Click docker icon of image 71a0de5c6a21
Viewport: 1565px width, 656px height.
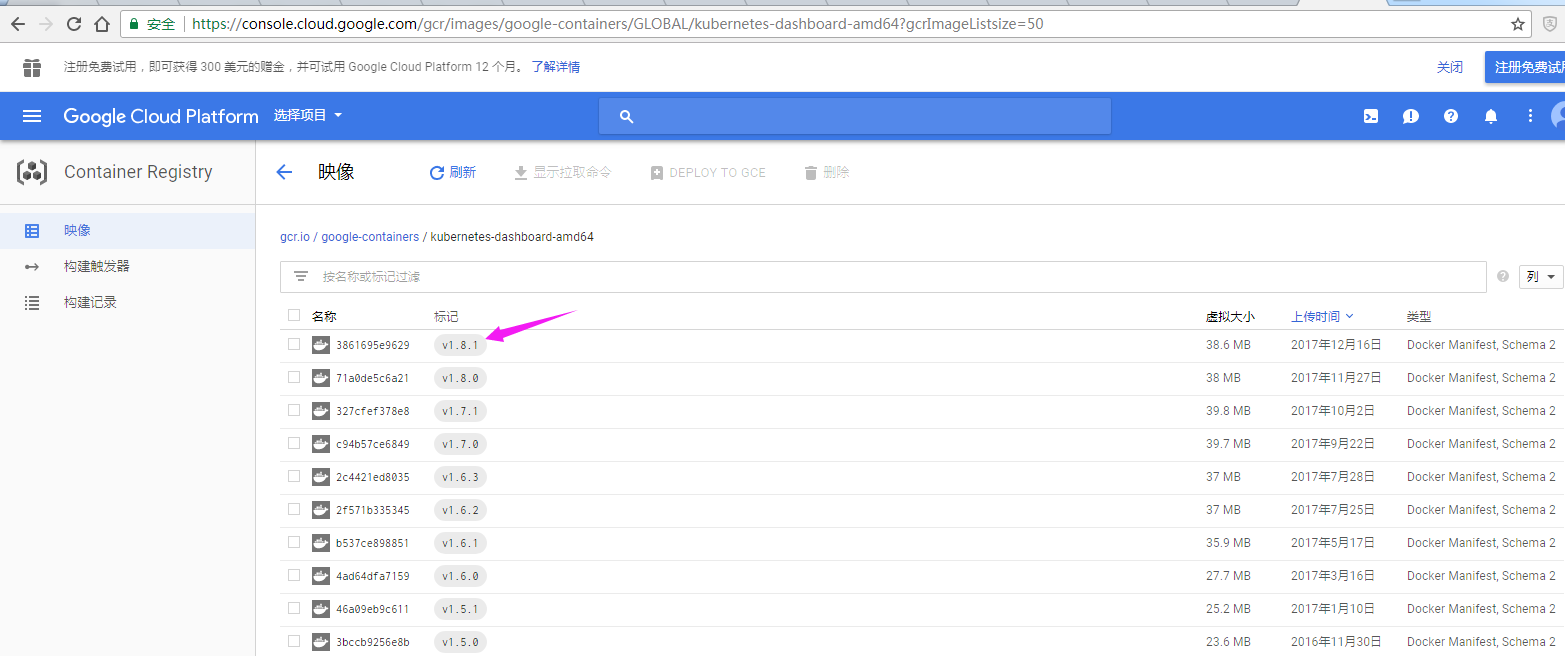click(321, 378)
